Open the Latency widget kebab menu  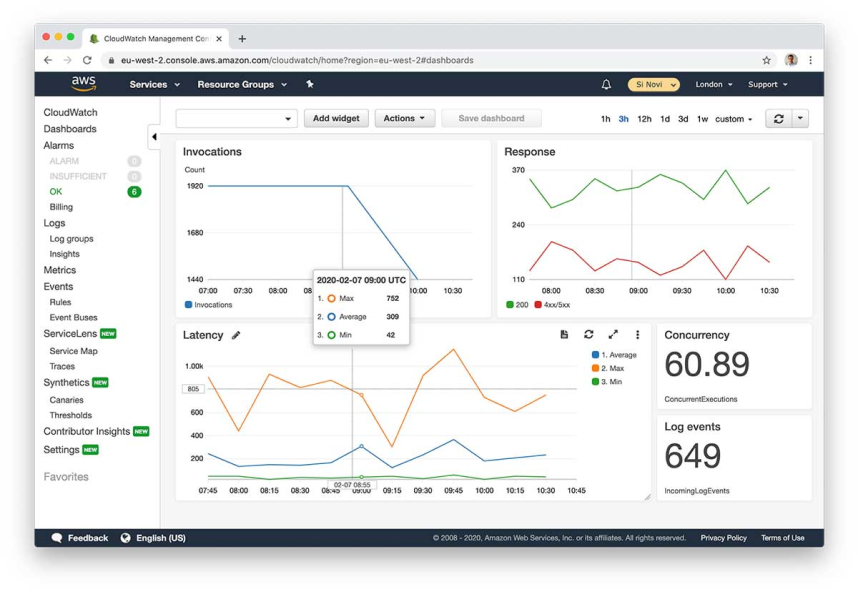click(x=637, y=335)
